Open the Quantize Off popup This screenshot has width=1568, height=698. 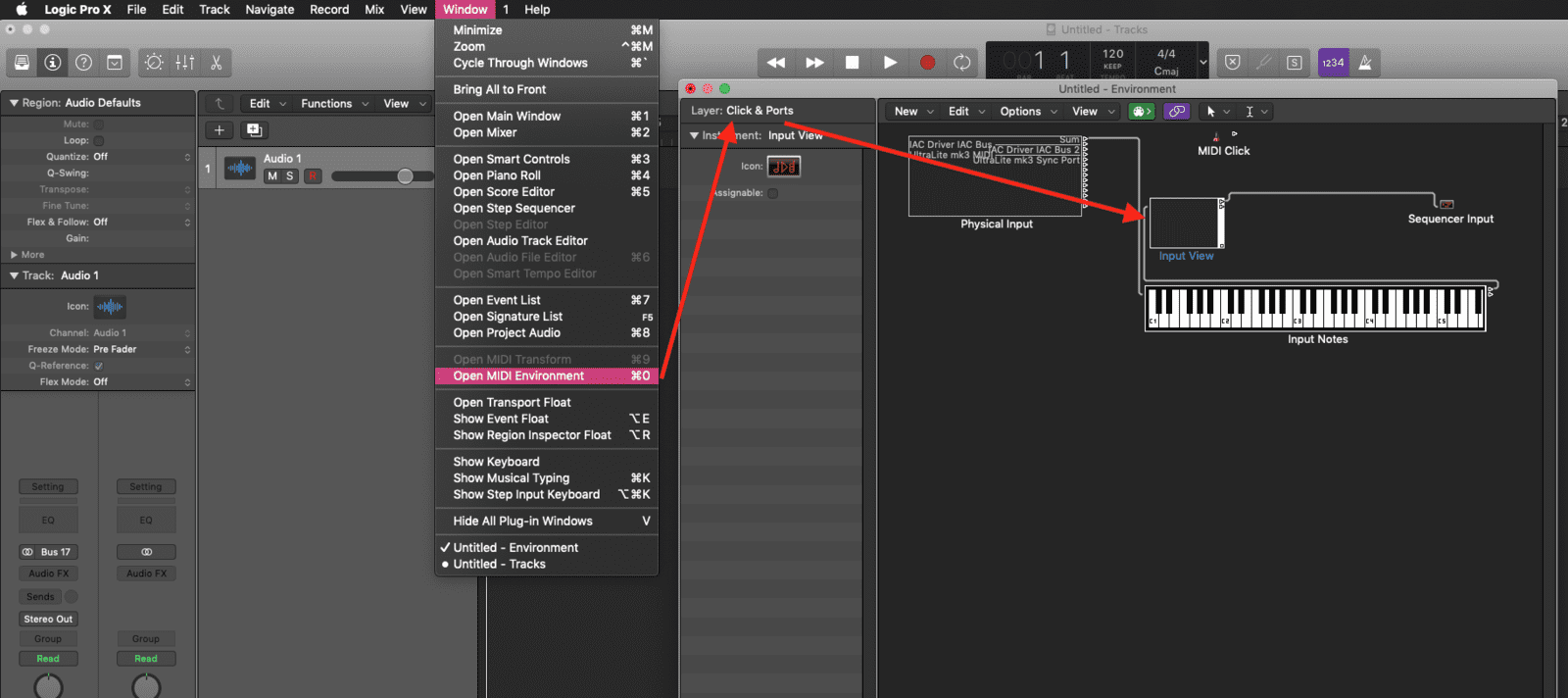tap(142, 157)
